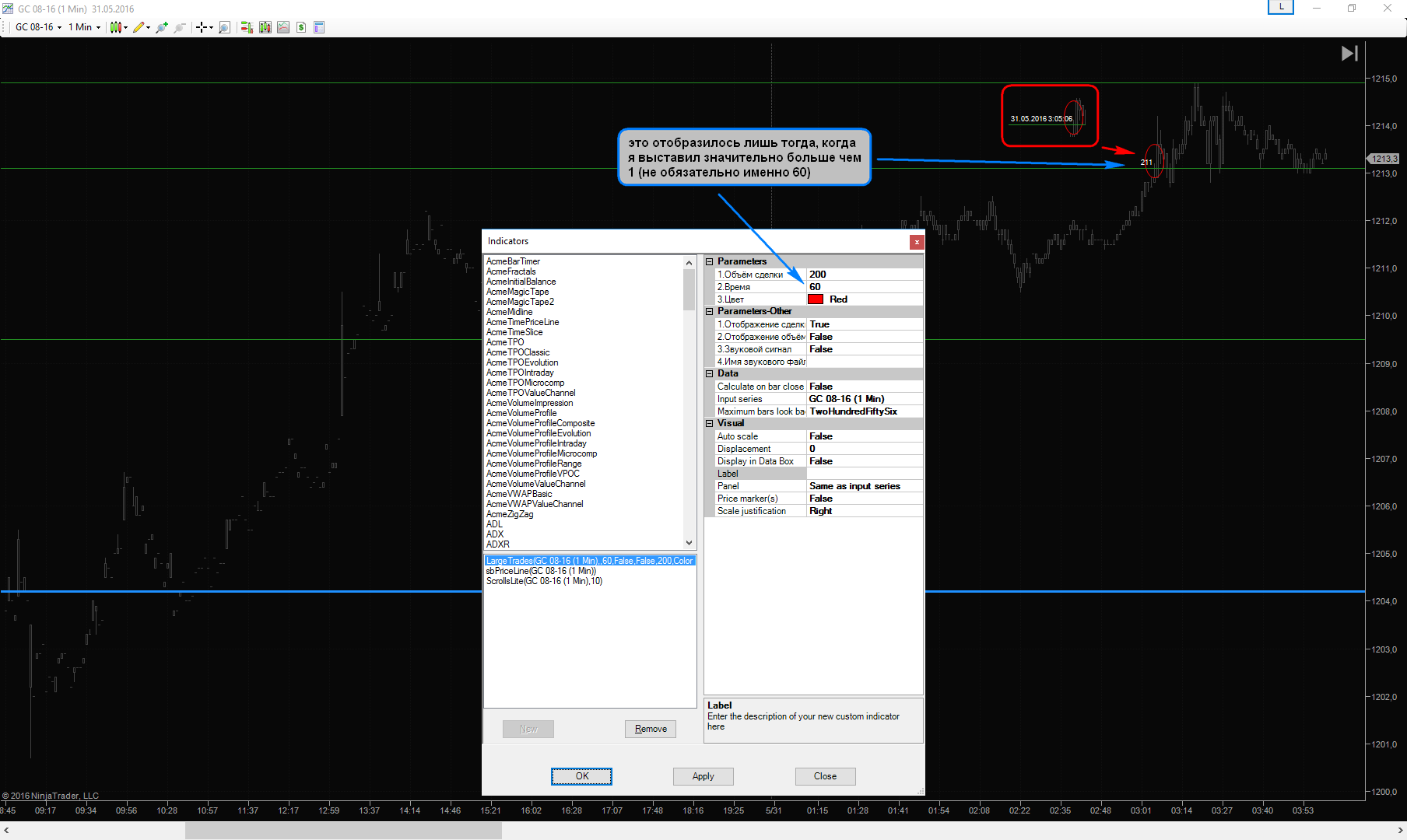Select the crosshair cursor tool
The width and height of the screenshot is (1407, 840).
(202, 27)
